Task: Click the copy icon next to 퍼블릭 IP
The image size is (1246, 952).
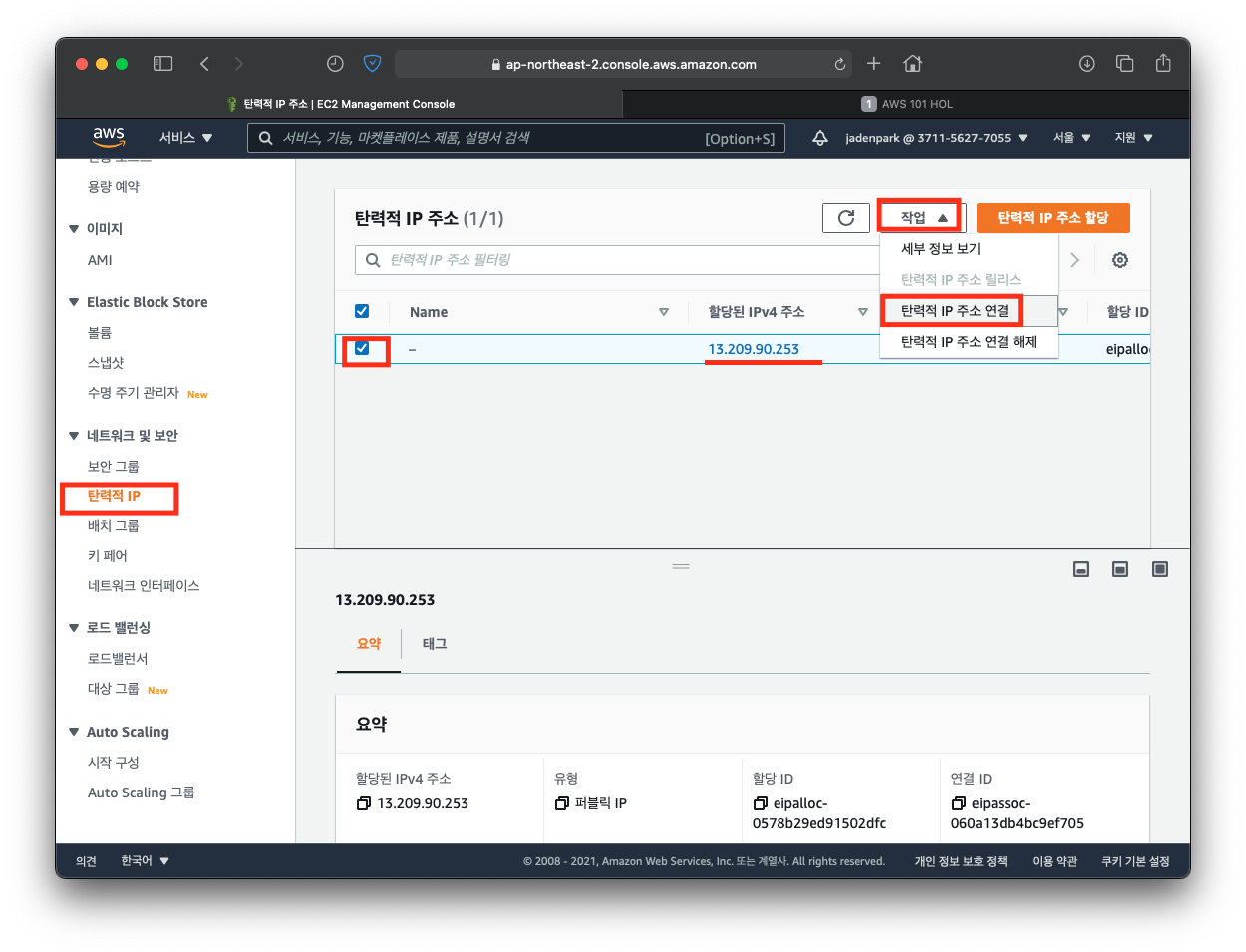Action: (x=562, y=803)
